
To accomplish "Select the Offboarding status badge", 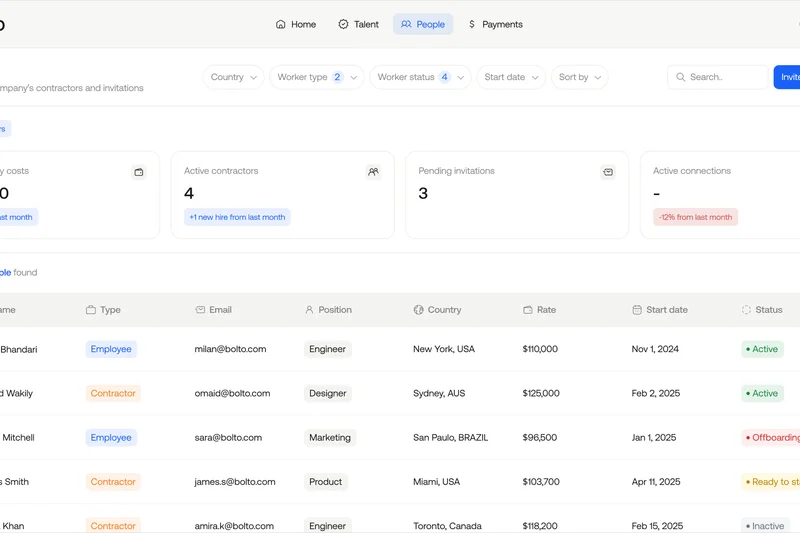I will coord(773,438).
